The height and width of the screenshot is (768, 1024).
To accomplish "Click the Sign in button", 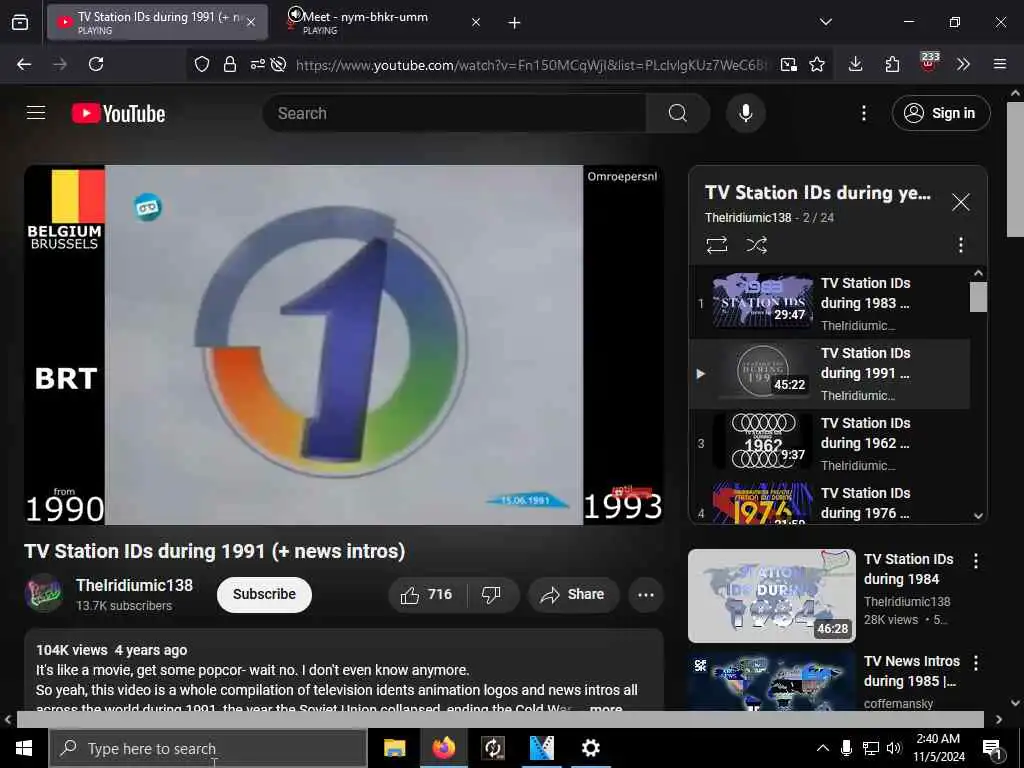I will click(940, 113).
